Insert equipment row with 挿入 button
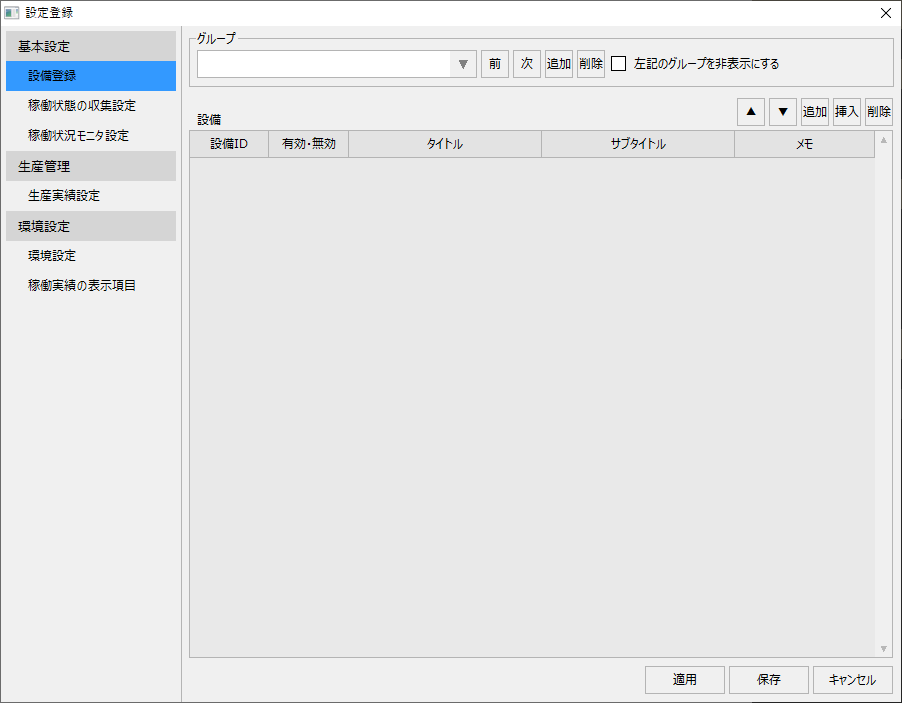This screenshot has width=902, height=703. 846,111
